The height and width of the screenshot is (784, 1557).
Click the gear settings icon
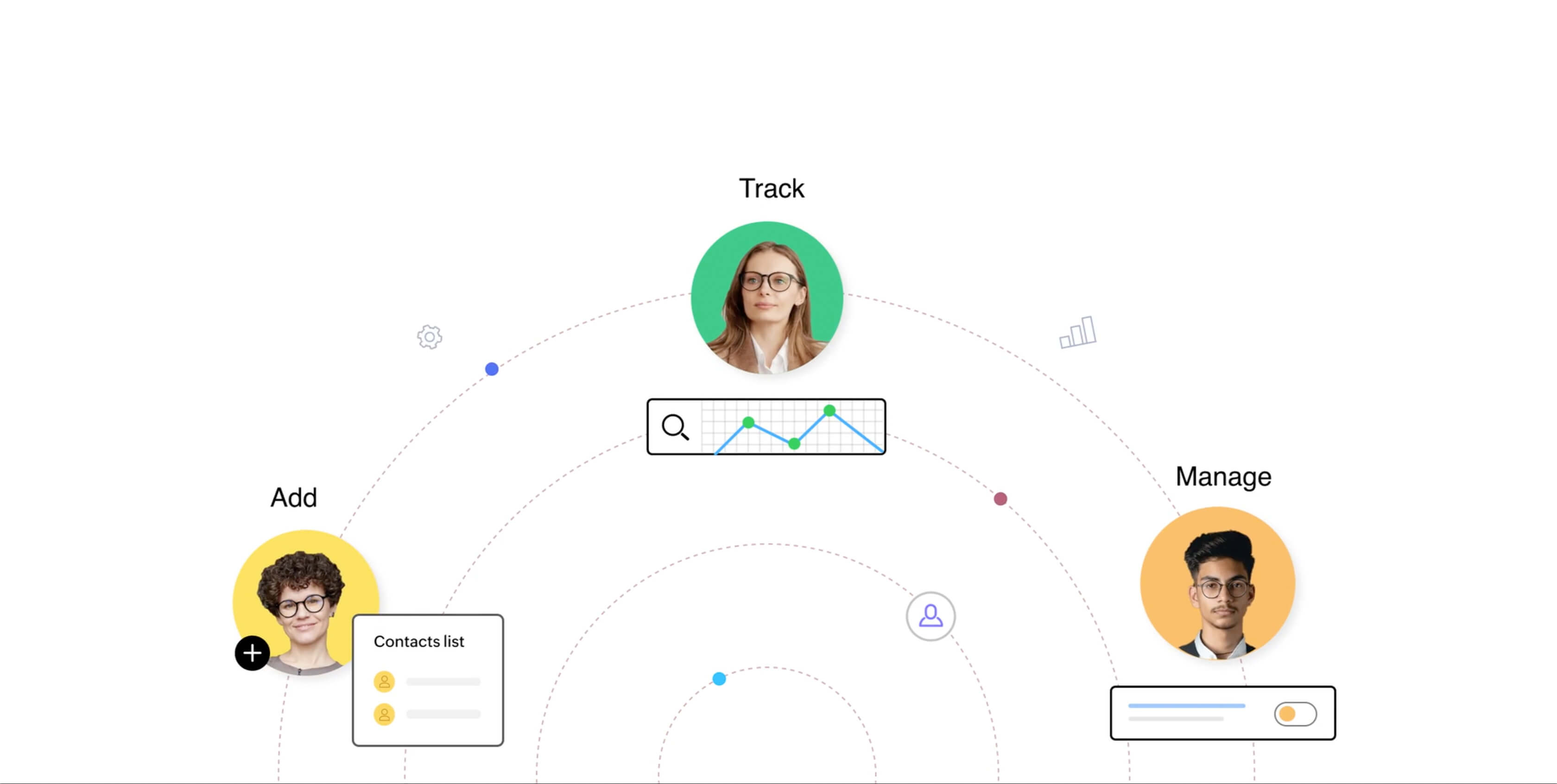tap(429, 337)
